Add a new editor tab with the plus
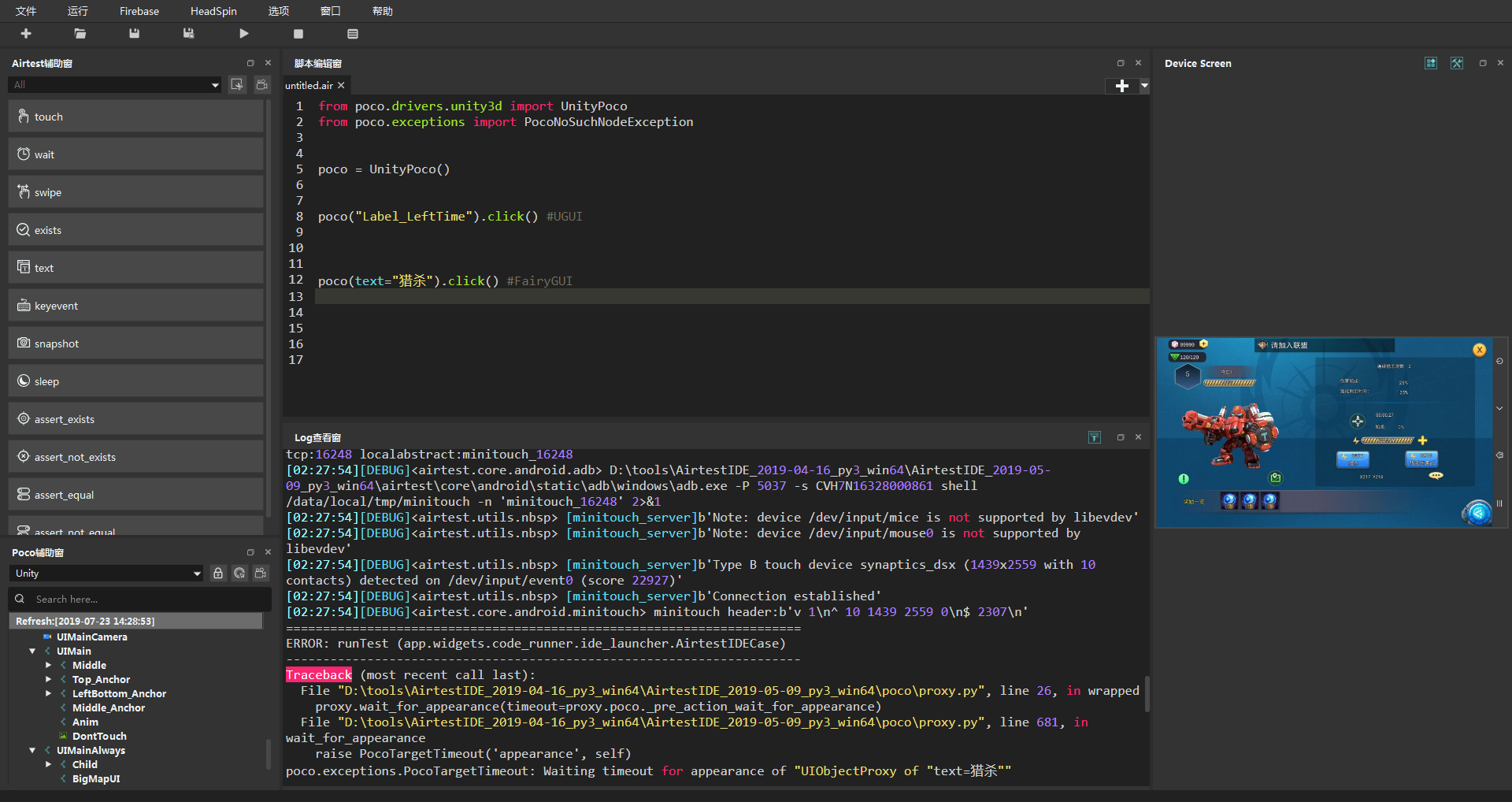The width and height of the screenshot is (1512, 802). 1122,86
